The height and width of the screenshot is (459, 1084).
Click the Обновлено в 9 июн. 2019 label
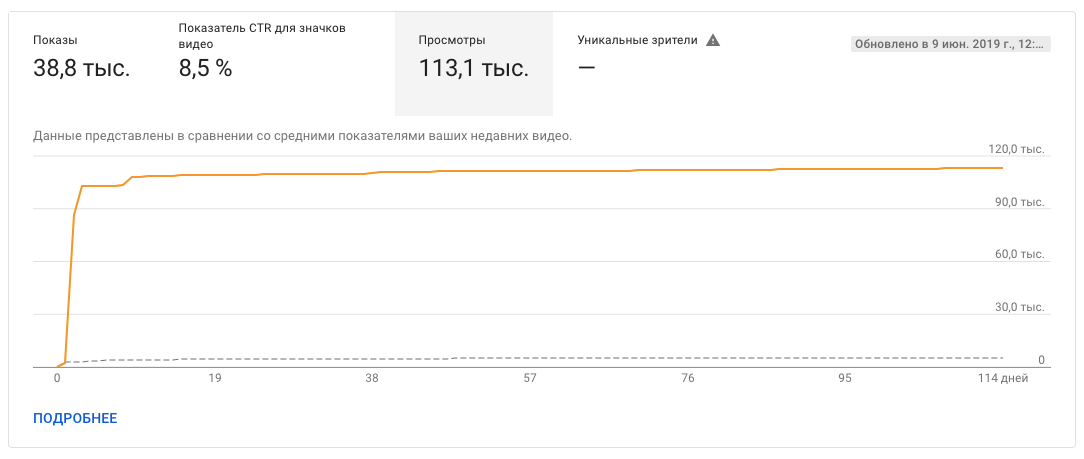(950, 44)
